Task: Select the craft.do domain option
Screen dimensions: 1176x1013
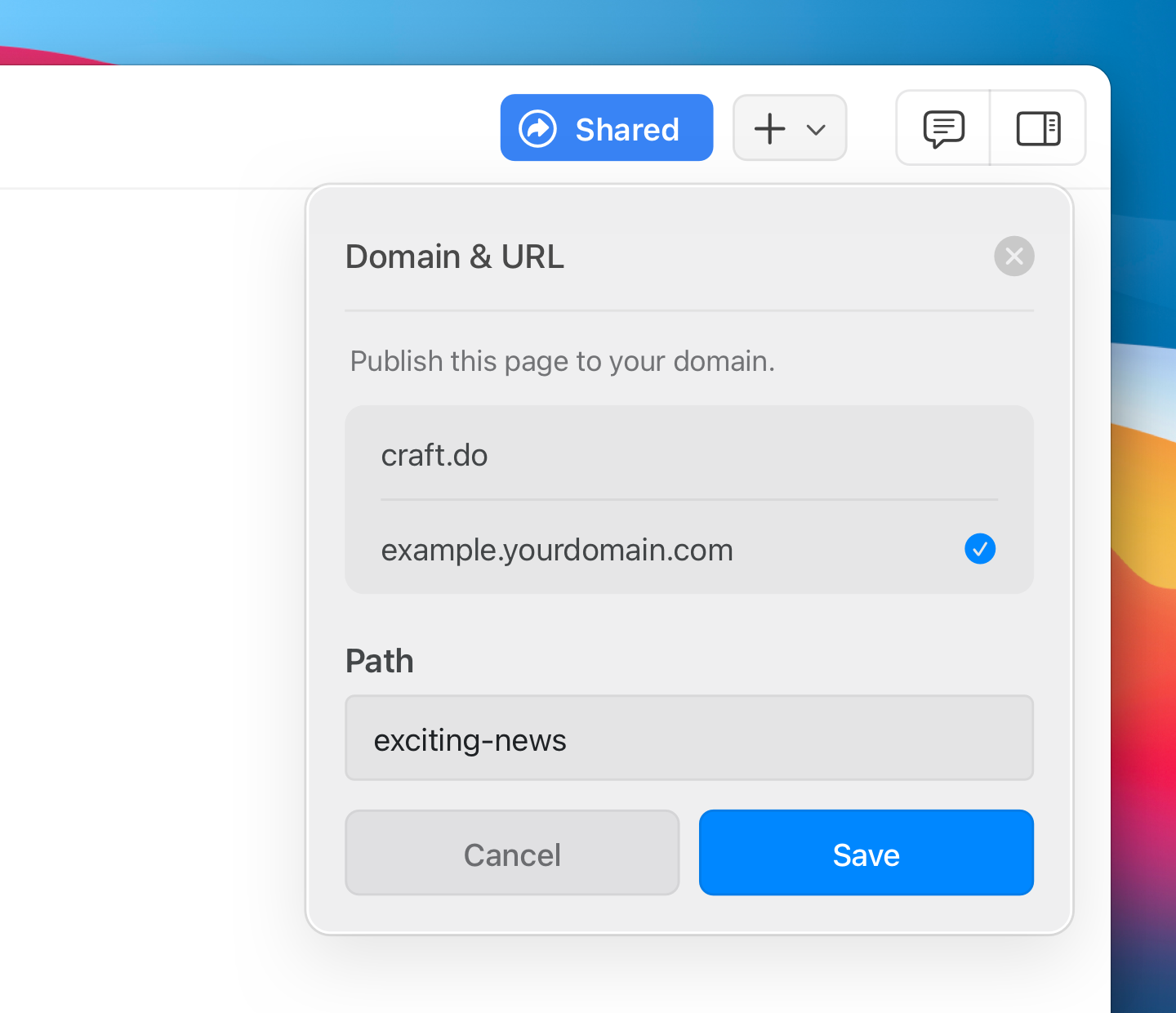Action: pyautogui.click(x=689, y=454)
